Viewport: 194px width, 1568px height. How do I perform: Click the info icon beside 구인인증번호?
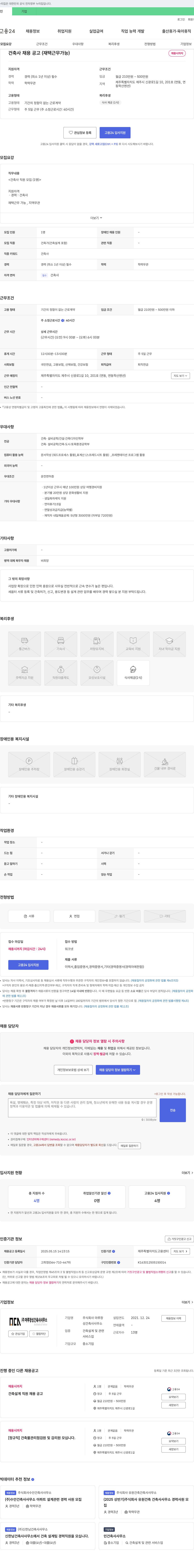[x=119, y=1263]
